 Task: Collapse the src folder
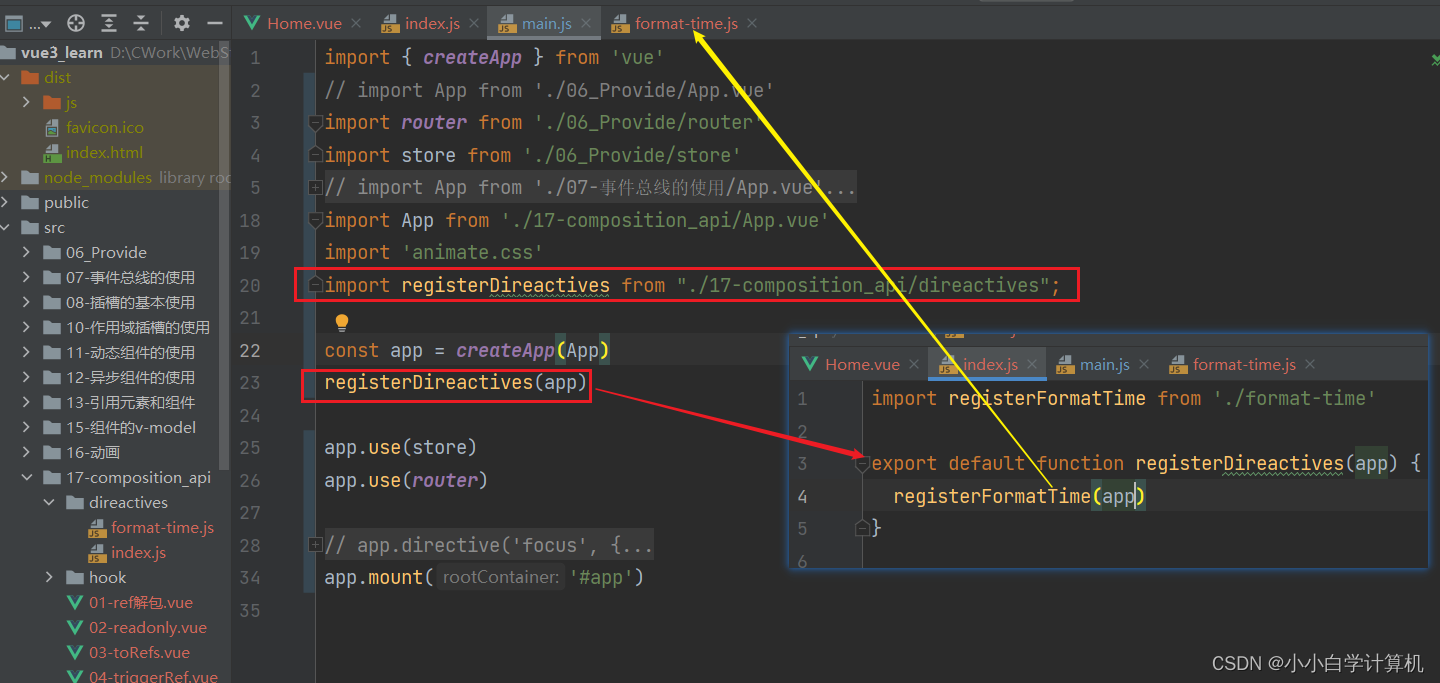click(x=7, y=228)
